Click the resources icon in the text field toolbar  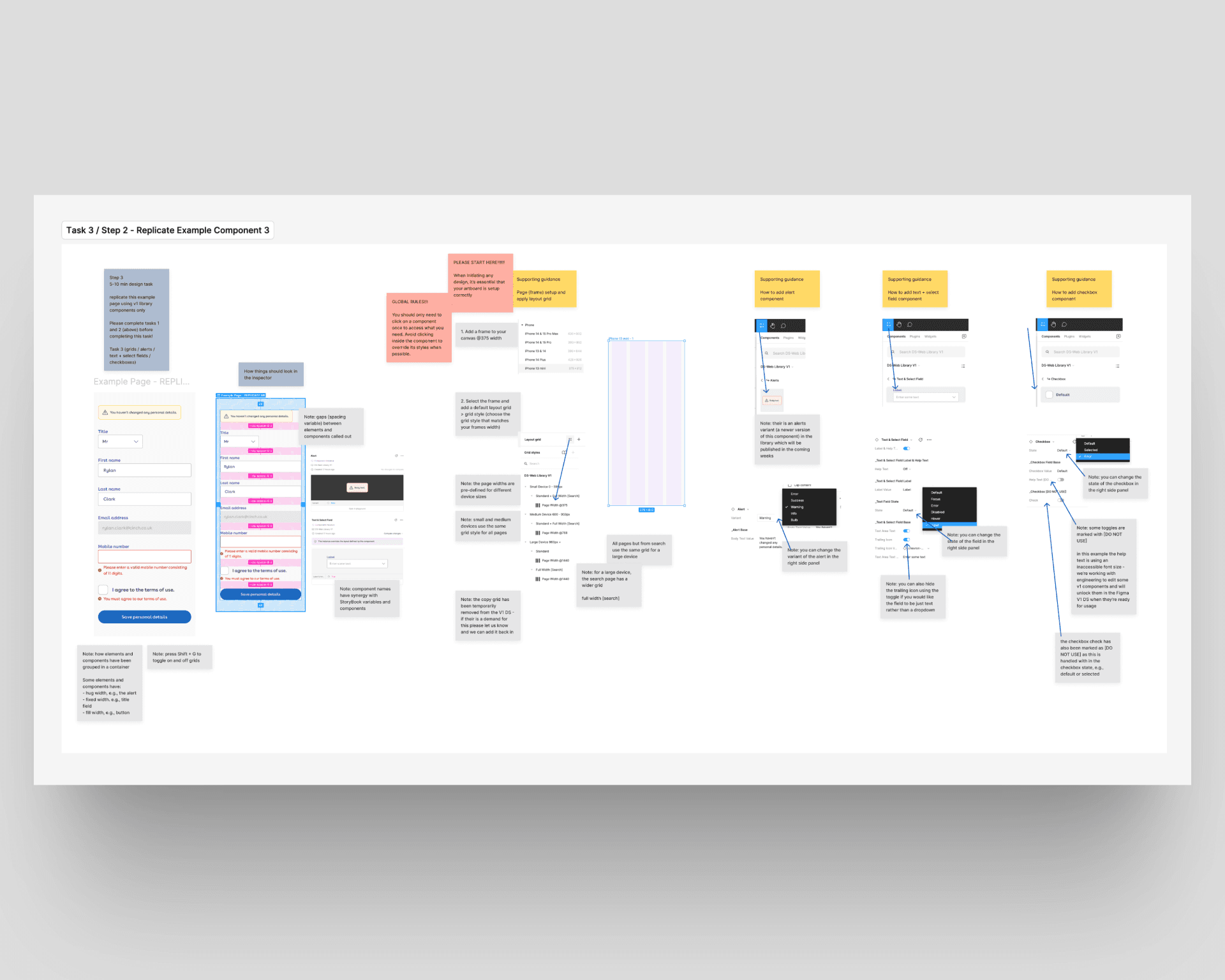coord(888,325)
